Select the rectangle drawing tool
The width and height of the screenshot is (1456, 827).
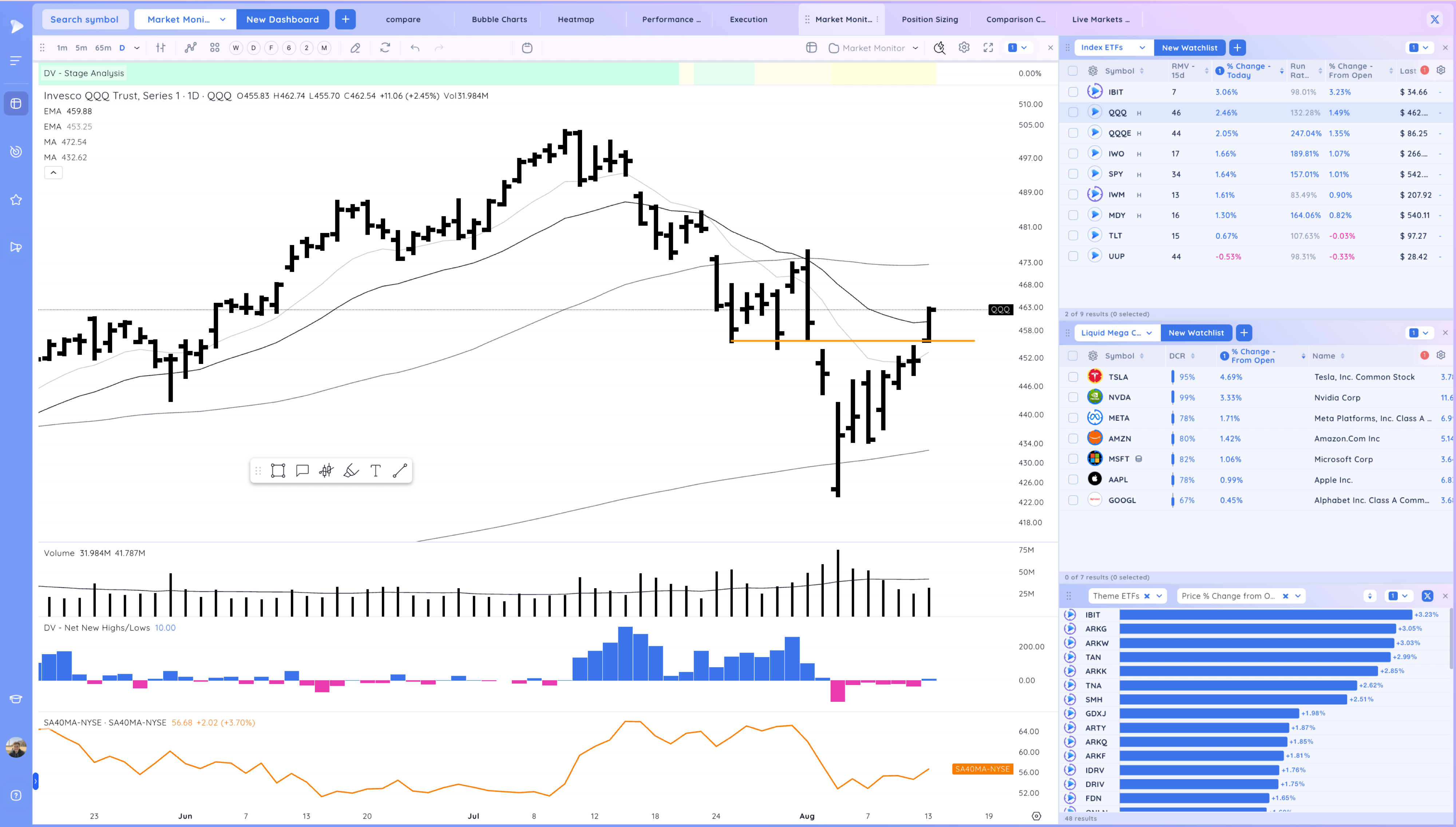click(x=278, y=470)
